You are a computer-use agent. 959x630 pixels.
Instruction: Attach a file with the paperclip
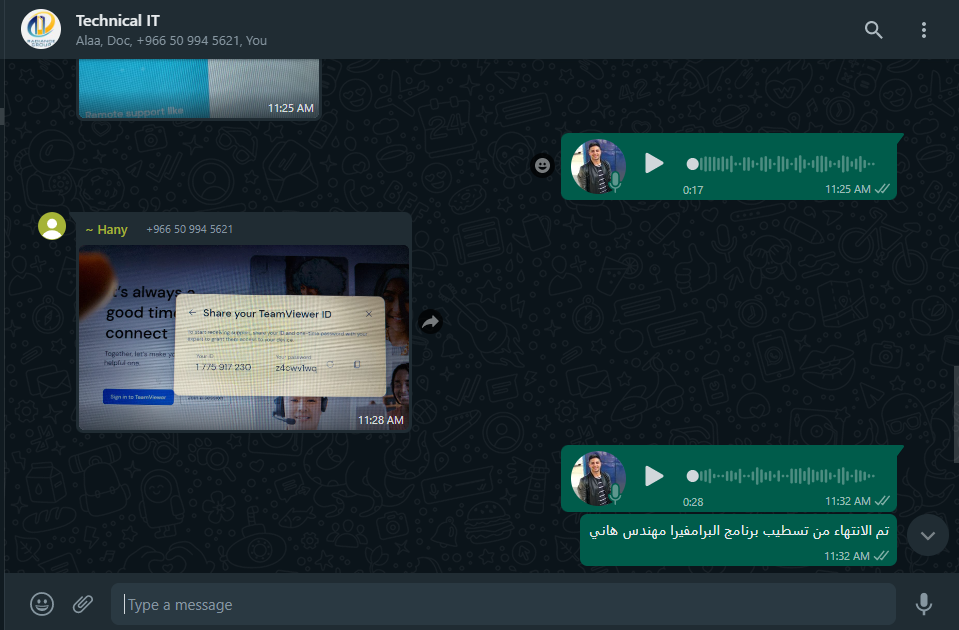tap(83, 604)
